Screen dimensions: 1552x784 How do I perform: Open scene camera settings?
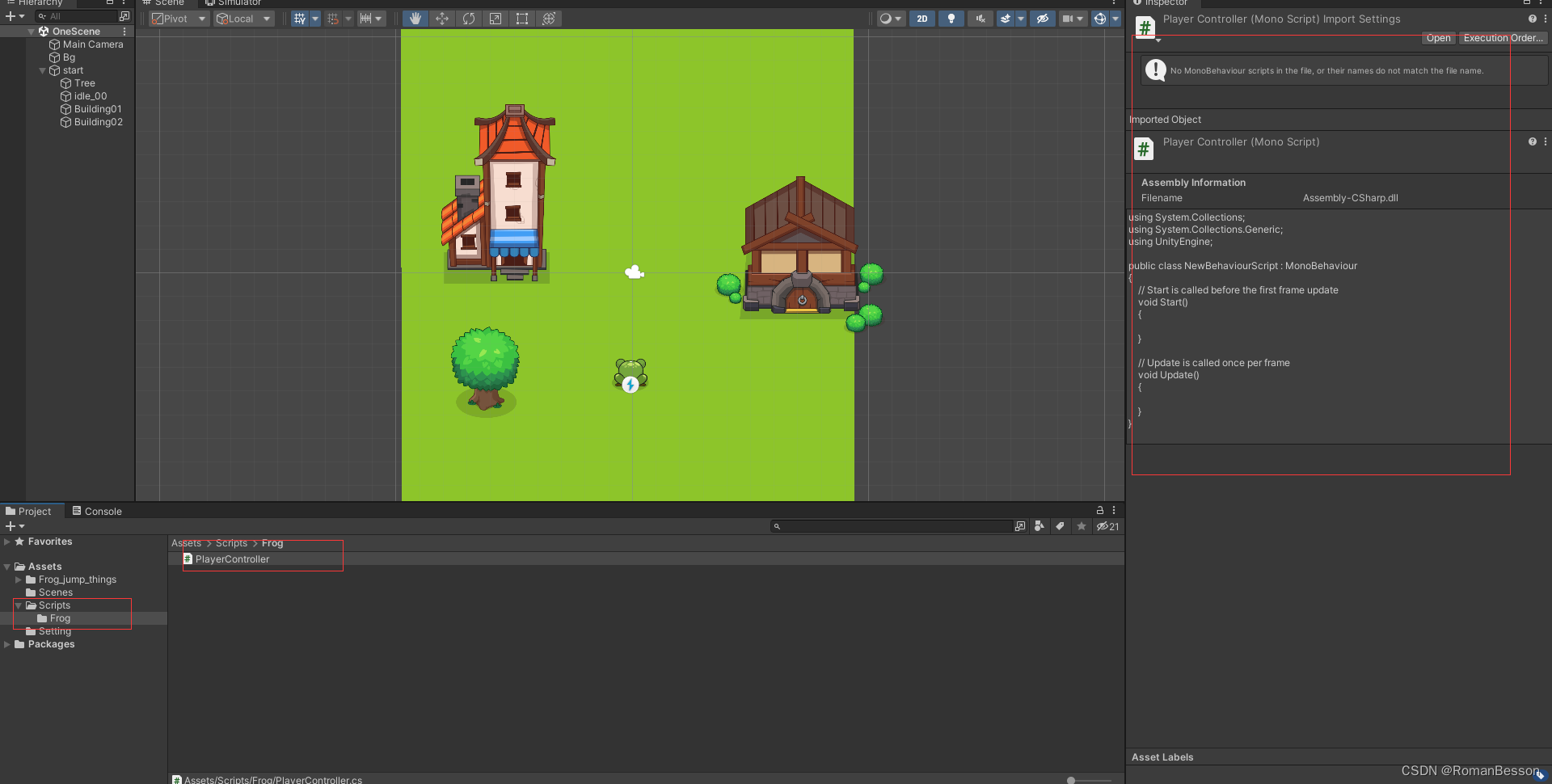point(1073,19)
